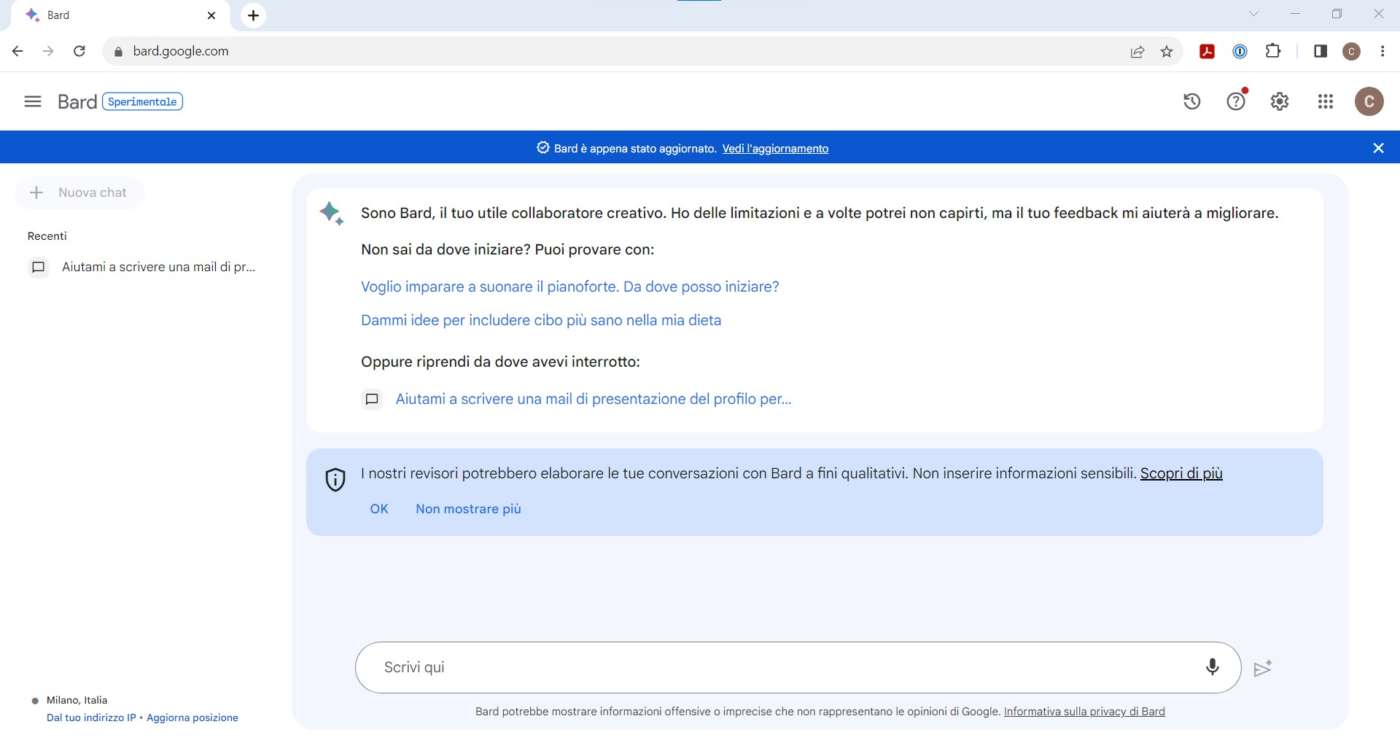Open Bard activity history icon
Viewport: 1400px width, 751px height.
click(x=1192, y=101)
